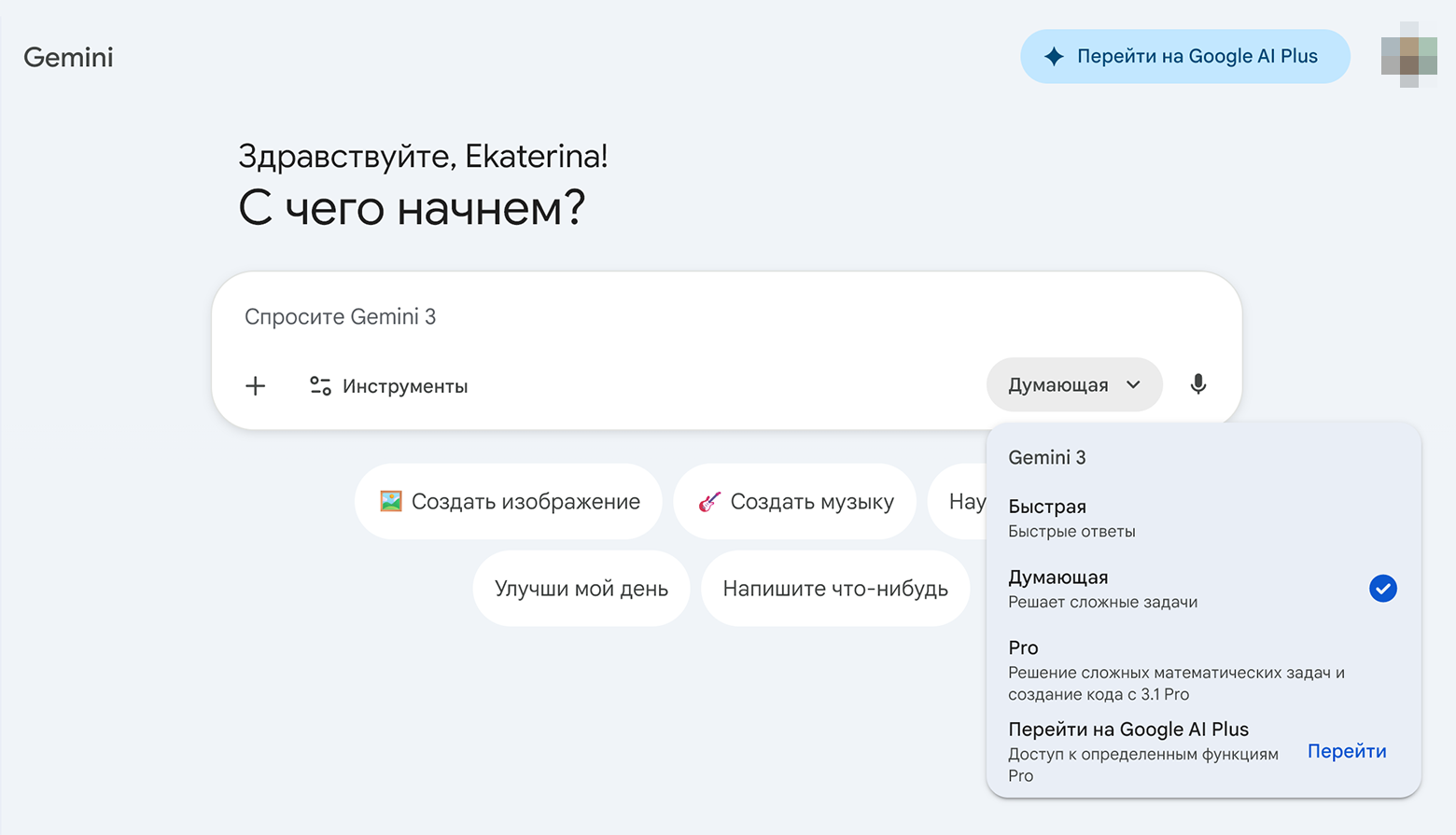Choose Перейти на Google AI Plus in the model menu
1456x835 pixels.
[x=1127, y=729]
